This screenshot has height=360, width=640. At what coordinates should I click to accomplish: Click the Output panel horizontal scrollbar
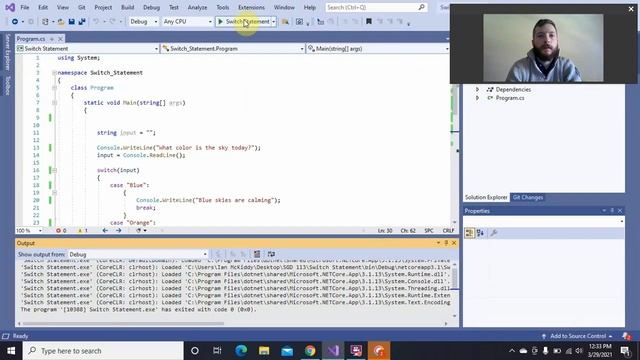pos(123,324)
